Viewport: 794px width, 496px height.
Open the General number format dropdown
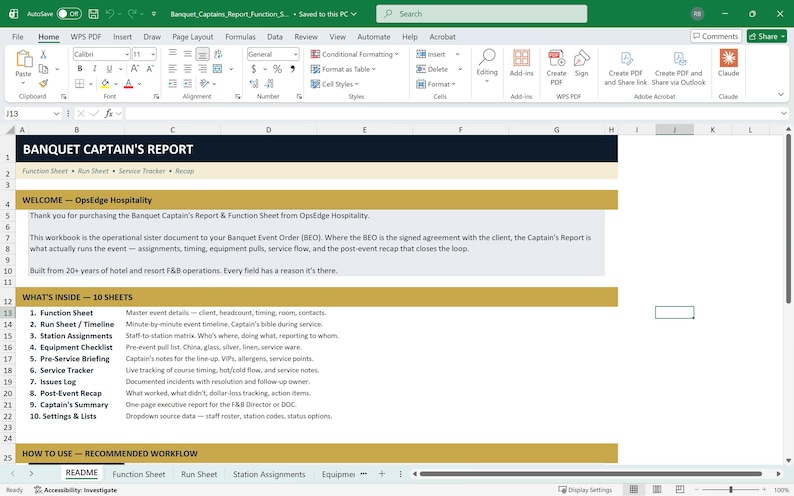pos(295,54)
